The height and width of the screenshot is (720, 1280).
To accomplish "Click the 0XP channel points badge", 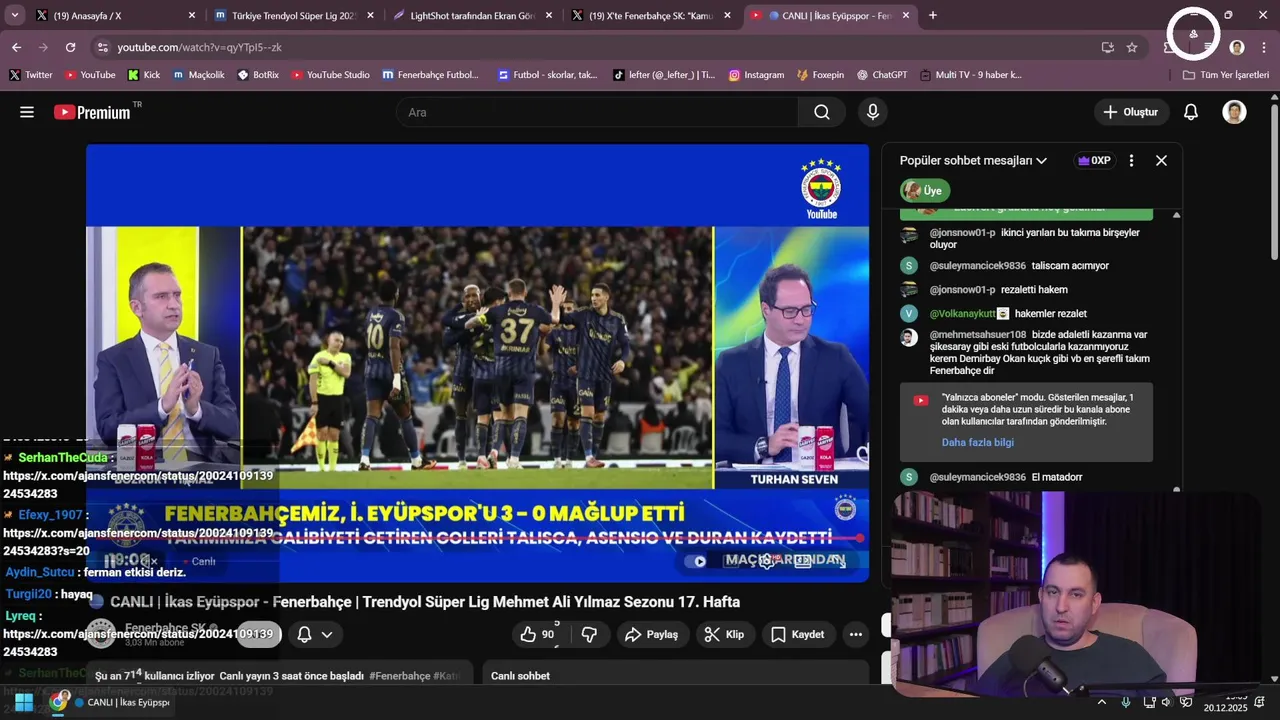I will tap(1094, 160).
